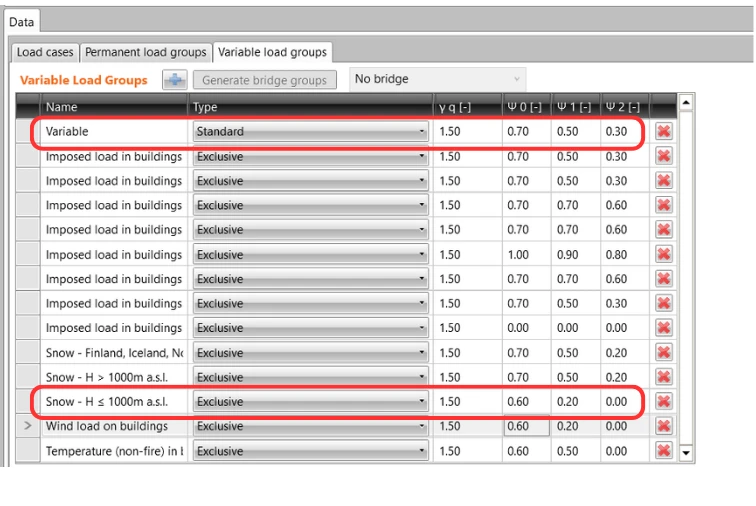Switch to the Data tab
The image size is (756, 506).
(x=22, y=22)
